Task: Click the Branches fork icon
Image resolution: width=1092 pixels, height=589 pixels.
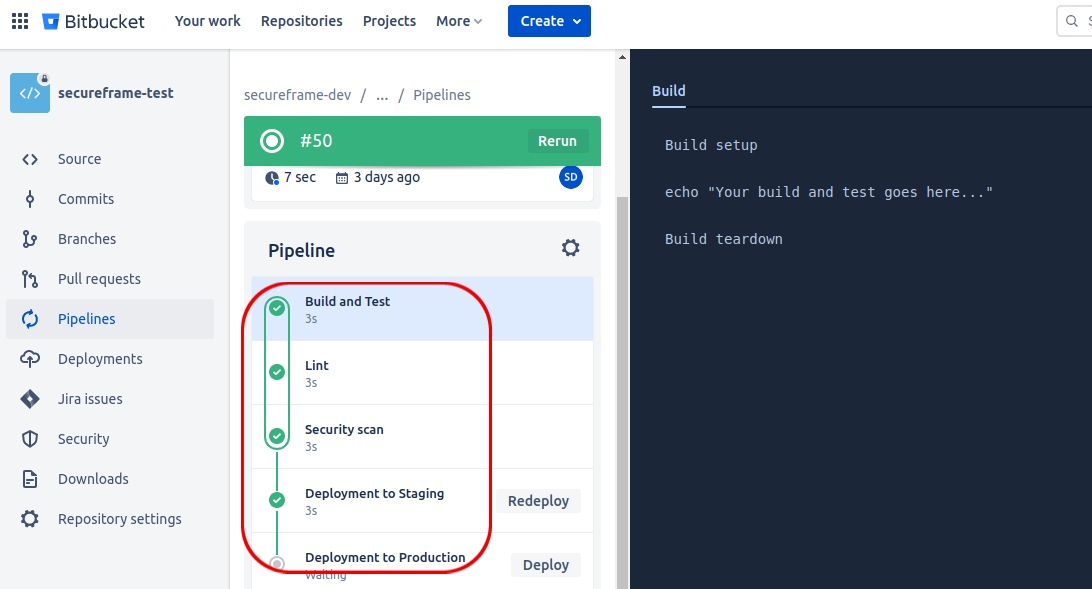Action: [x=29, y=239]
